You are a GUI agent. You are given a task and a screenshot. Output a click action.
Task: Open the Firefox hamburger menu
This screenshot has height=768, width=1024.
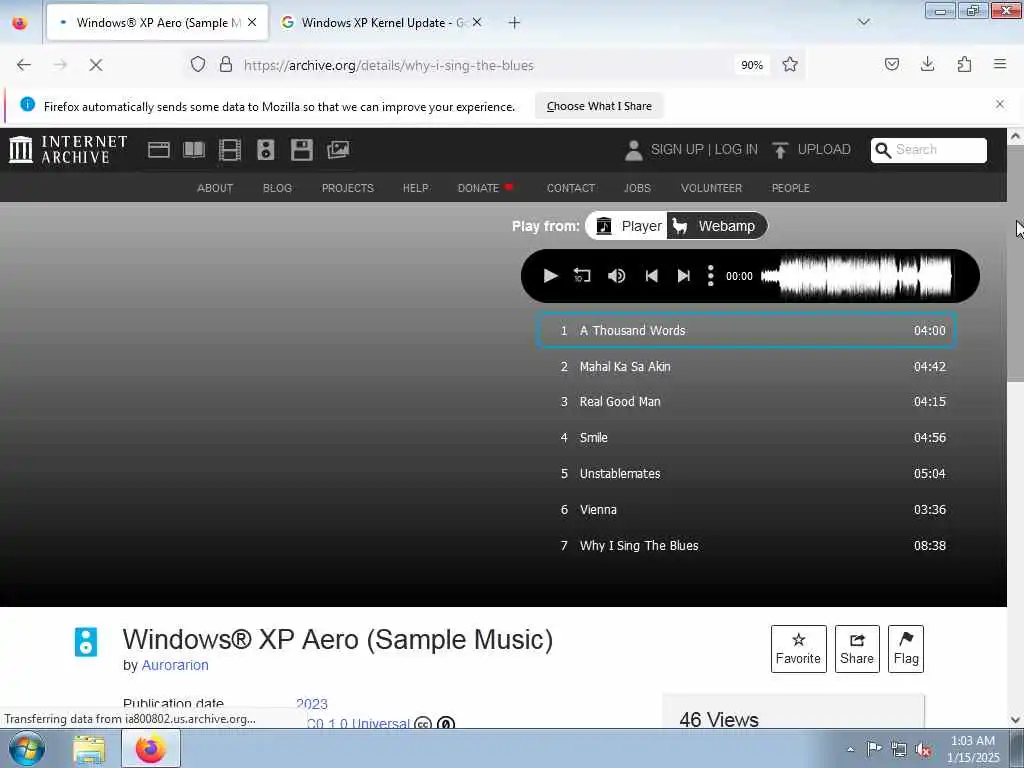1000,64
